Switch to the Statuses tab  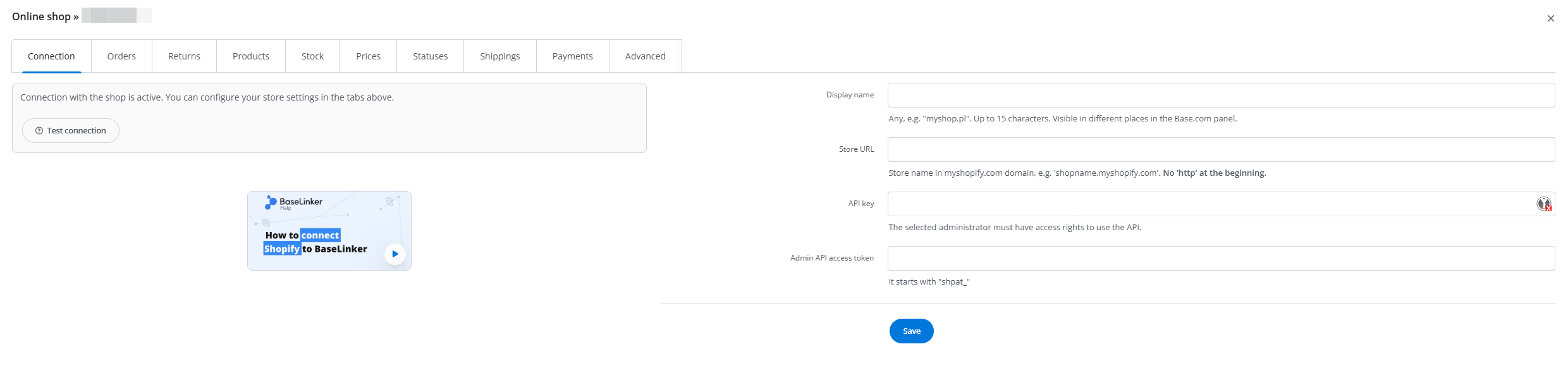click(430, 56)
